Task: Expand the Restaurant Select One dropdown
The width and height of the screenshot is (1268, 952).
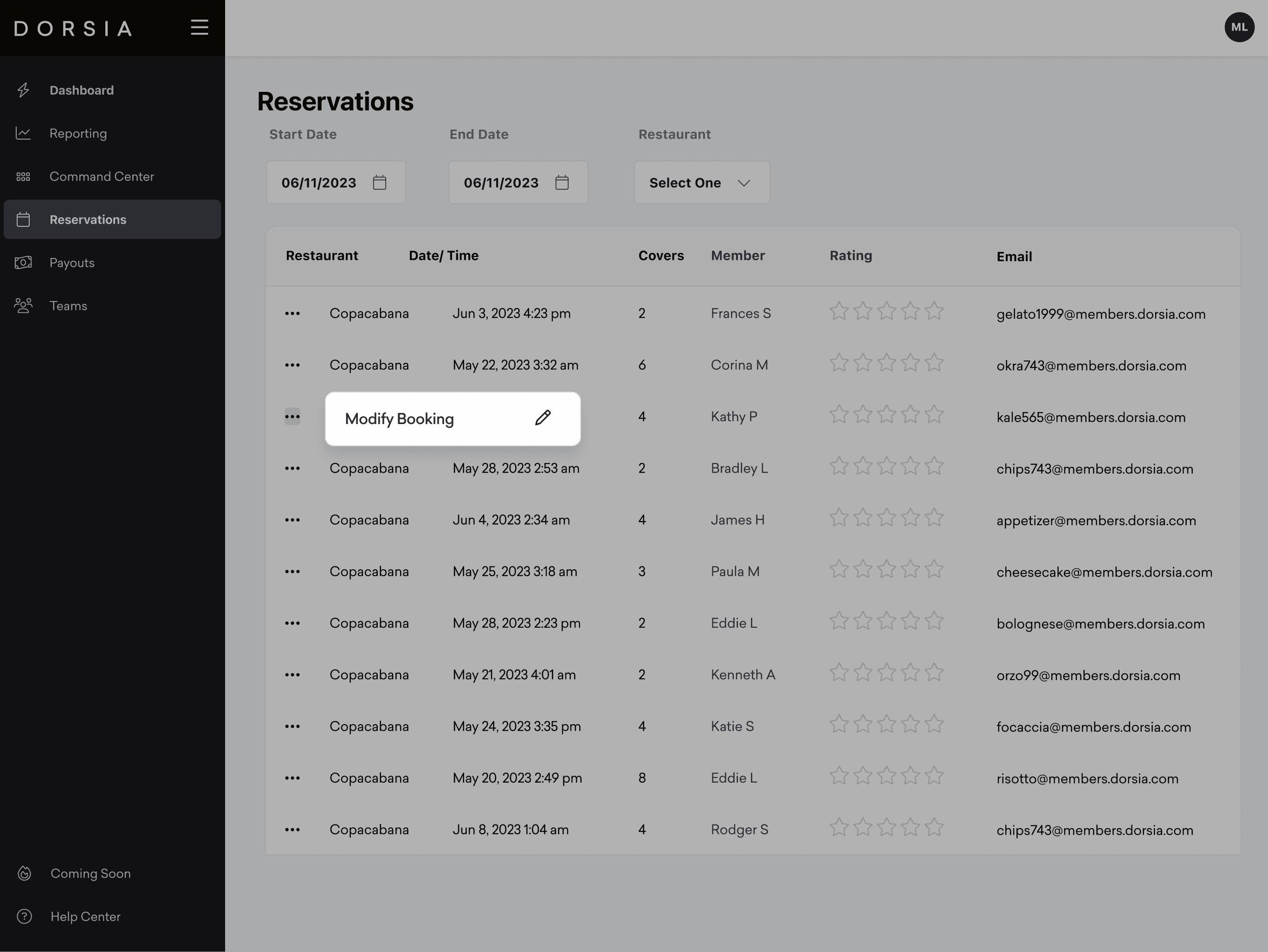Action: (701, 183)
